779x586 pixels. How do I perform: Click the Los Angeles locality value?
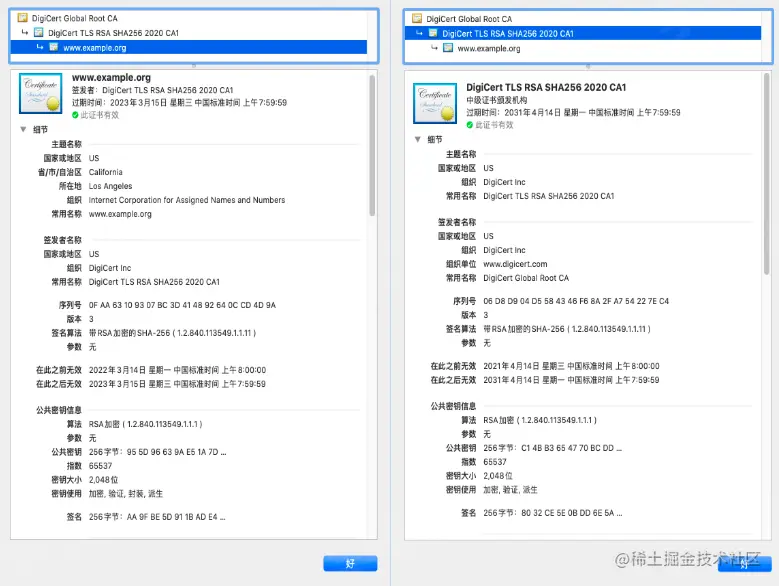(x=110, y=186)
